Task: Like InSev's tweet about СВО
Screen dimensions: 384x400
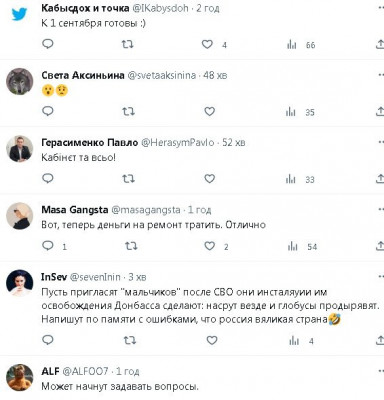Action: point(212,340)
